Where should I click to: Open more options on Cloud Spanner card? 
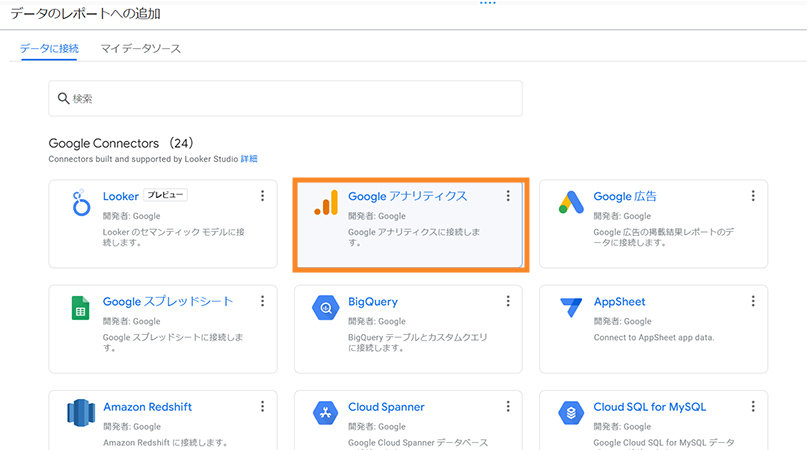[x=508, y=407]
